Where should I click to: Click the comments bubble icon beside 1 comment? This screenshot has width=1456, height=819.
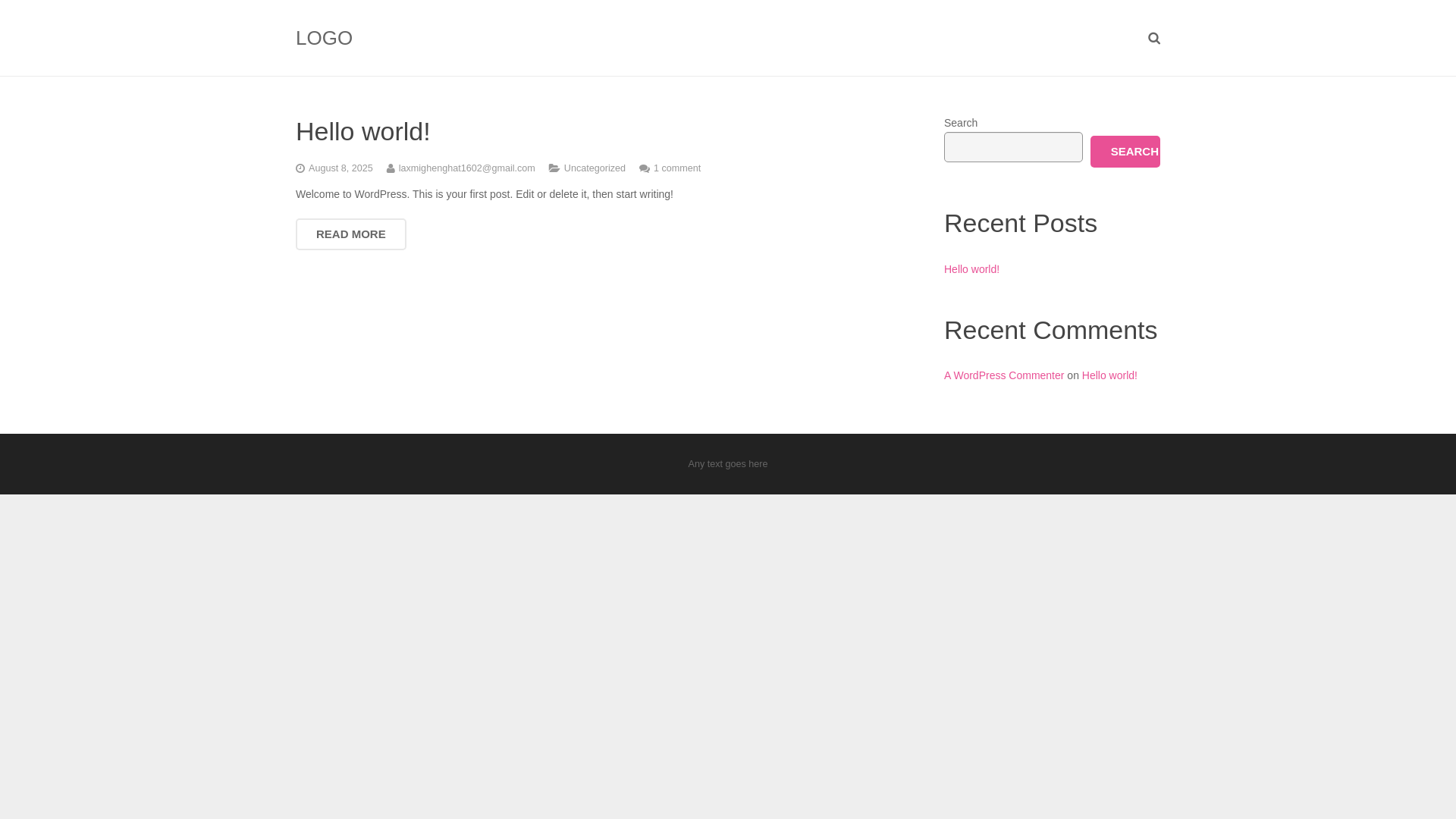tap(645, 168)
